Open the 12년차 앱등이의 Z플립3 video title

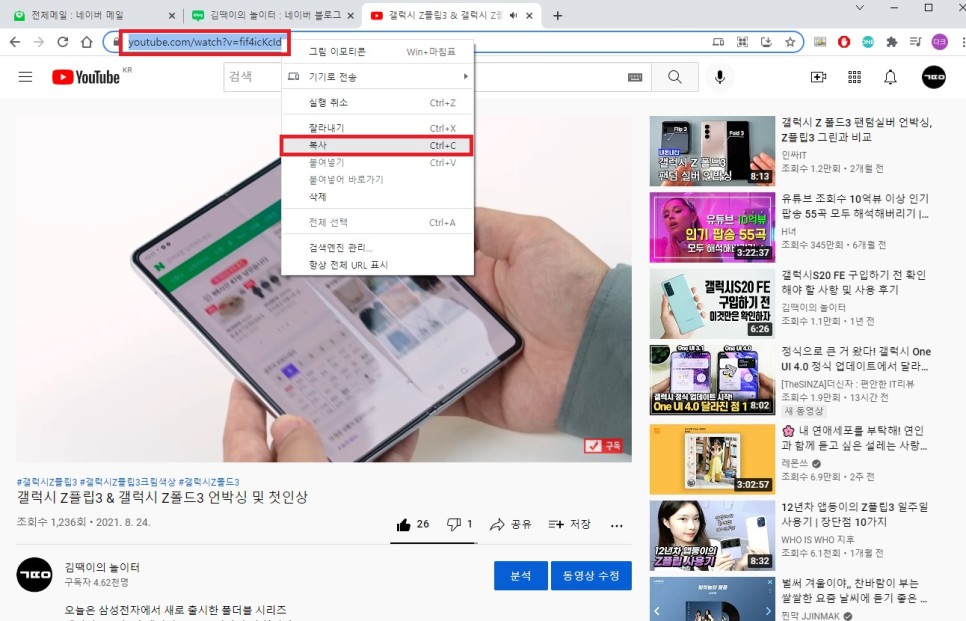click(854, 514)
